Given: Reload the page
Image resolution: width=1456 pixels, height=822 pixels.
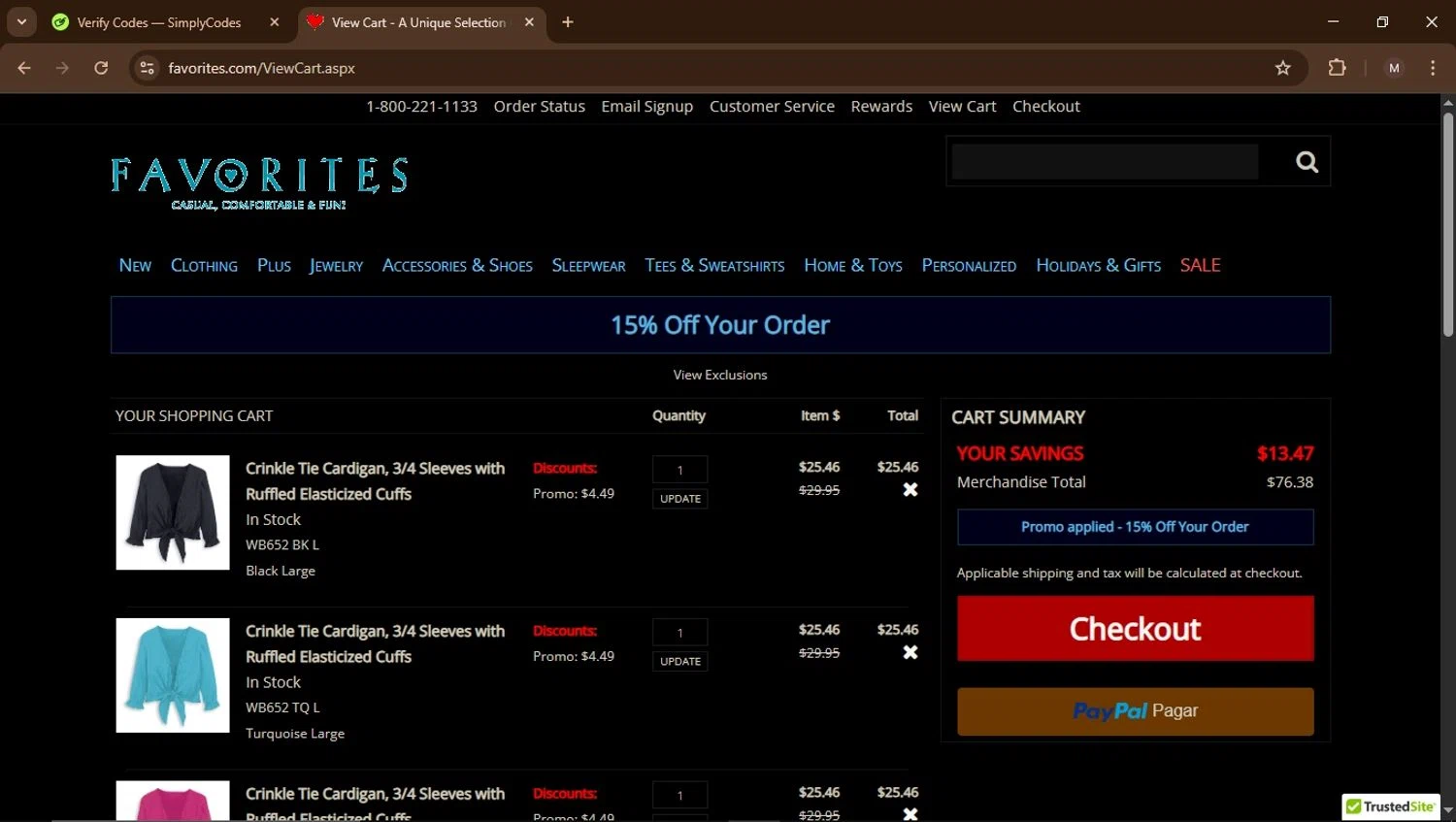Looking at the screenshot, I should pyautogui.click(x=101, y=68).
